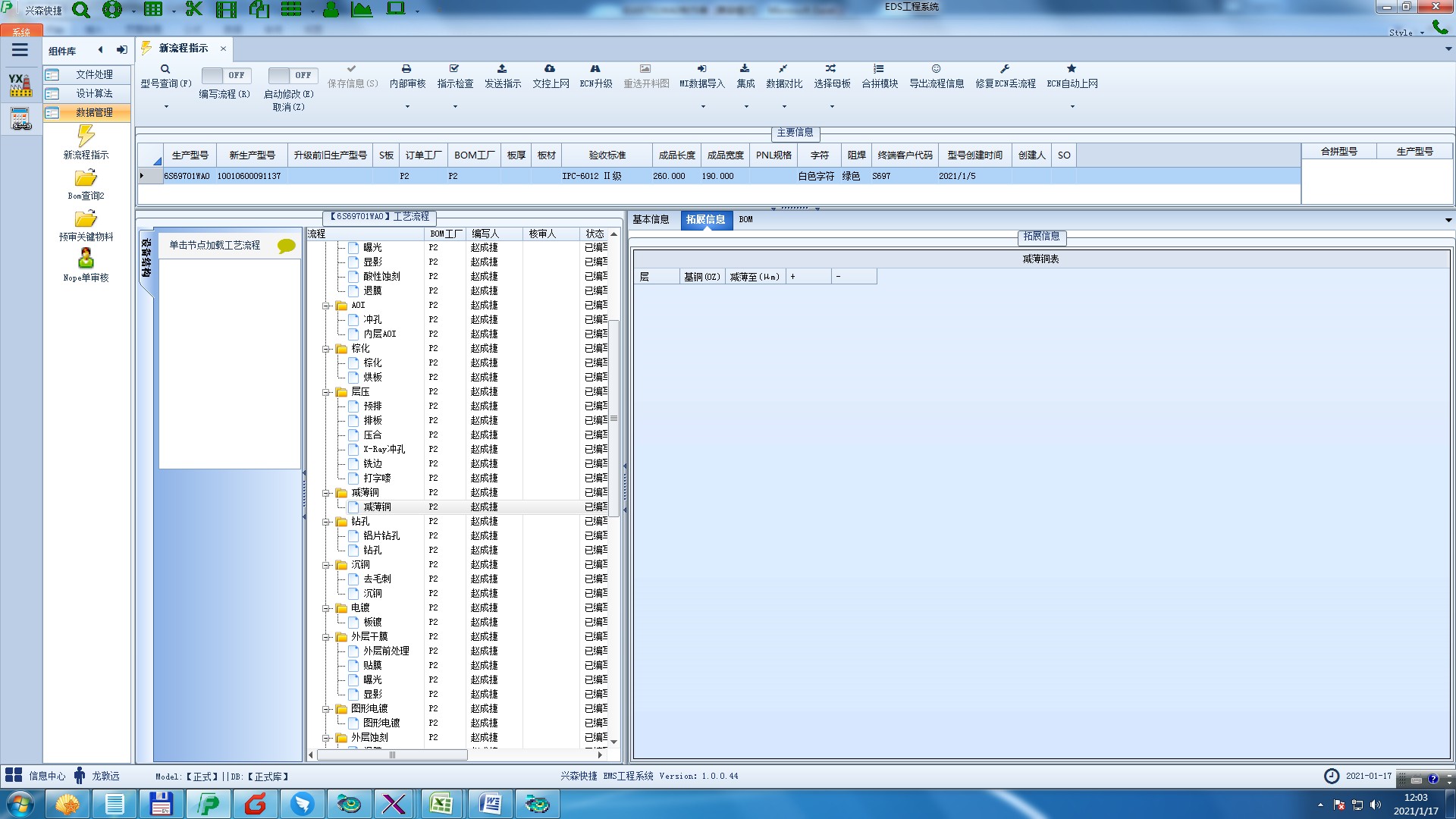Click the 文控上网 cloud icon

550,69
